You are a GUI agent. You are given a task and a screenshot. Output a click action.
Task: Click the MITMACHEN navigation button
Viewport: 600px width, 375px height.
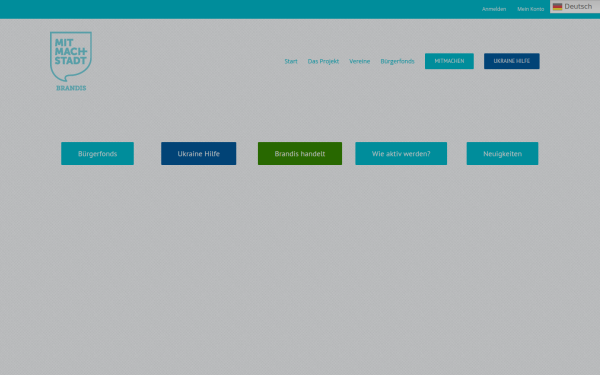coord(449,61)
